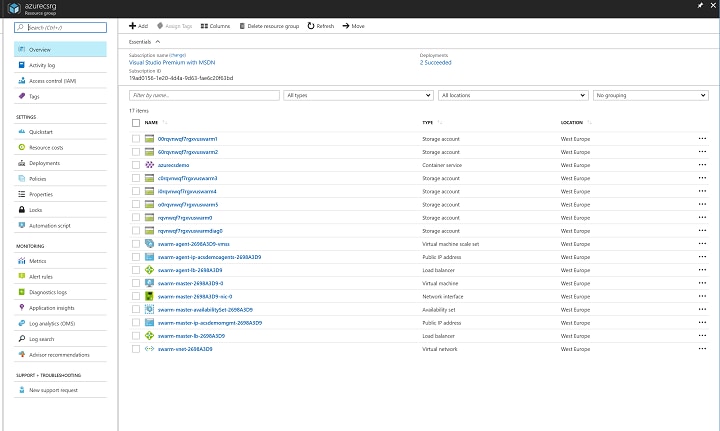The image size is (720, 431).
Task: Open Application insights in the sidebar
Action: tap(60, 308)
